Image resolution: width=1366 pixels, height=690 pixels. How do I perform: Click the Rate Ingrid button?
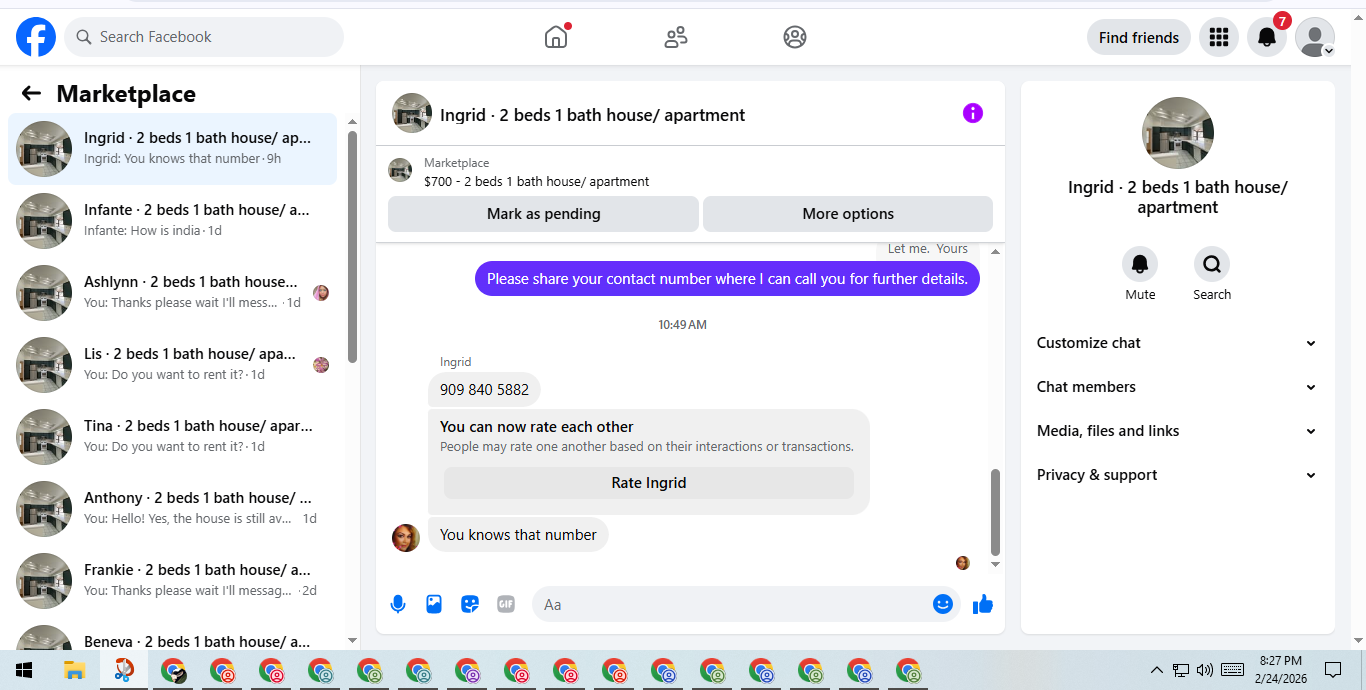(x=649, y=483)
